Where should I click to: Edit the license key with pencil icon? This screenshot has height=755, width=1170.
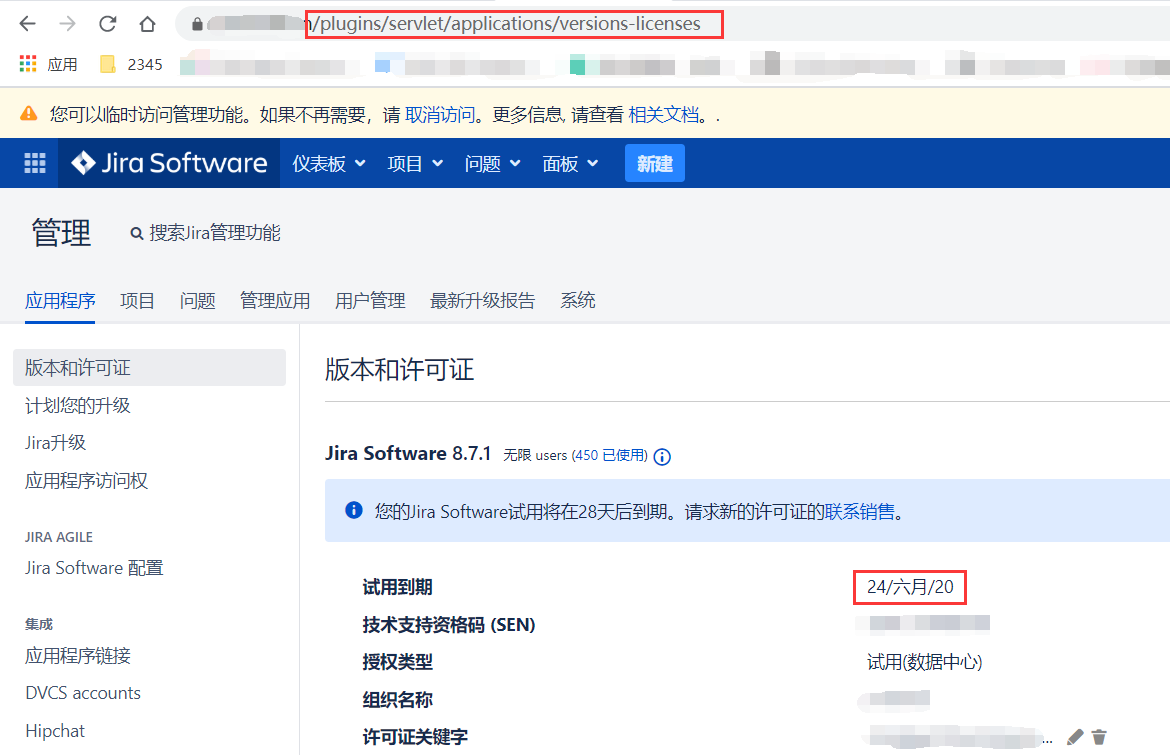1075,737
